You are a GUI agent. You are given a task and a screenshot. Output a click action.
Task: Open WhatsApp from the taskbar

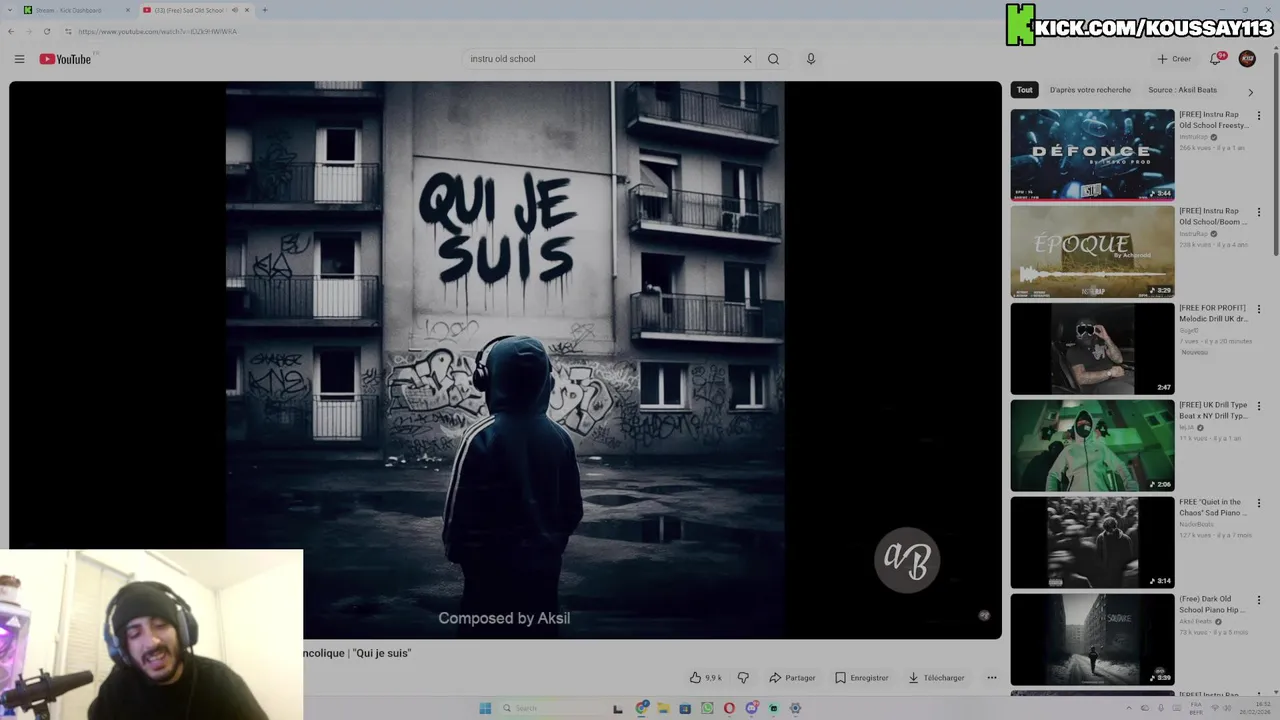707,708
